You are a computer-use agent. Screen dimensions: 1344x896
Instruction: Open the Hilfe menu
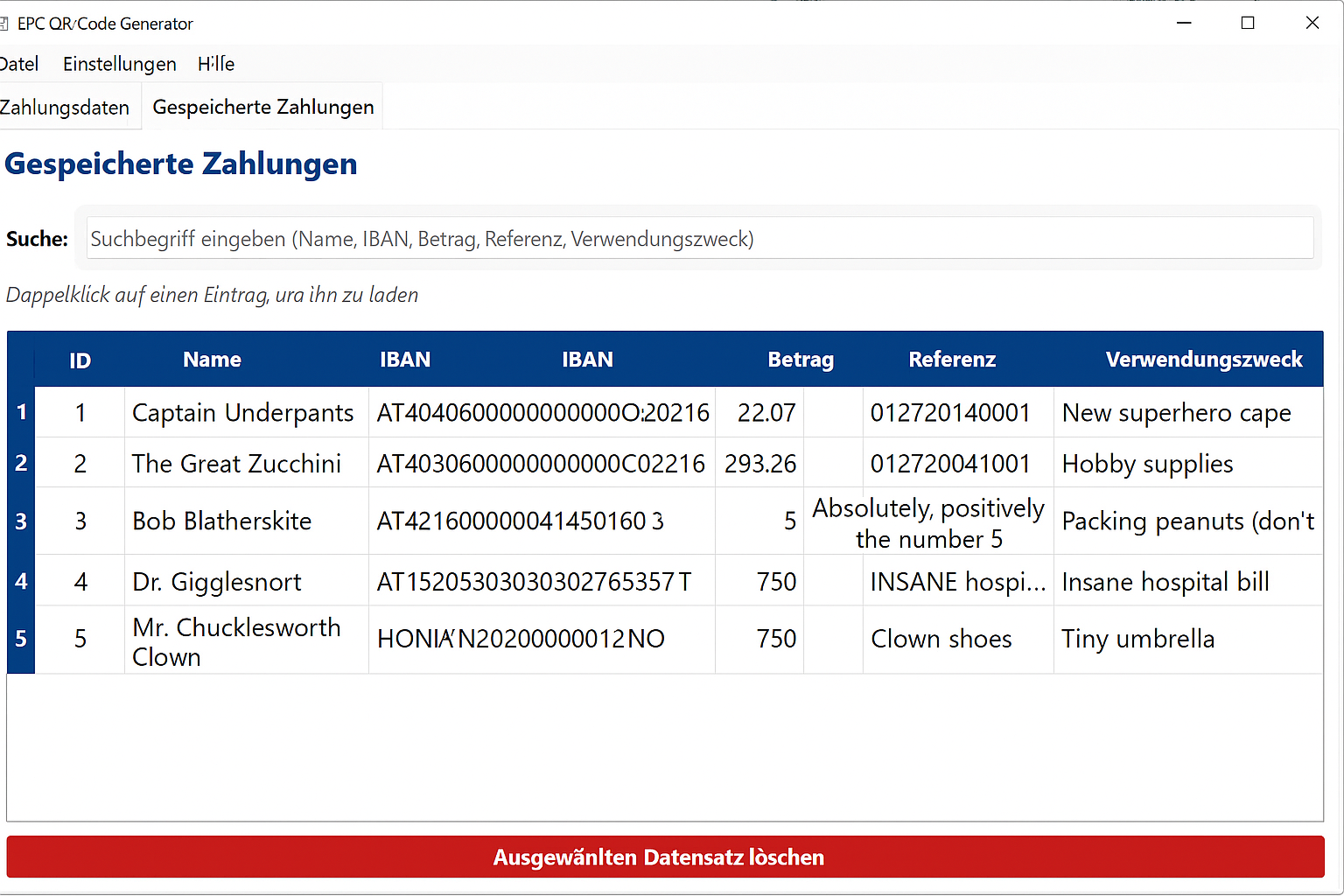pyautogui.click(x=216, y=64)
